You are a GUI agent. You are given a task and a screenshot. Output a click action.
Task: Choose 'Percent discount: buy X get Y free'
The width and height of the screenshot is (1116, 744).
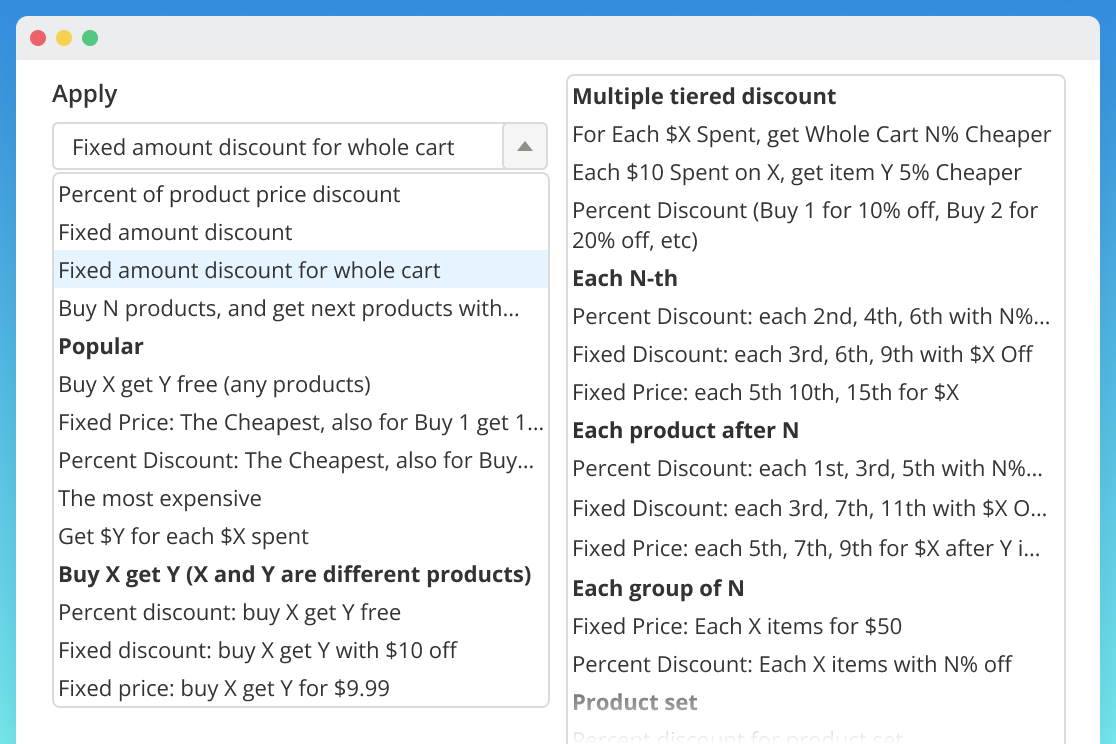229,613
